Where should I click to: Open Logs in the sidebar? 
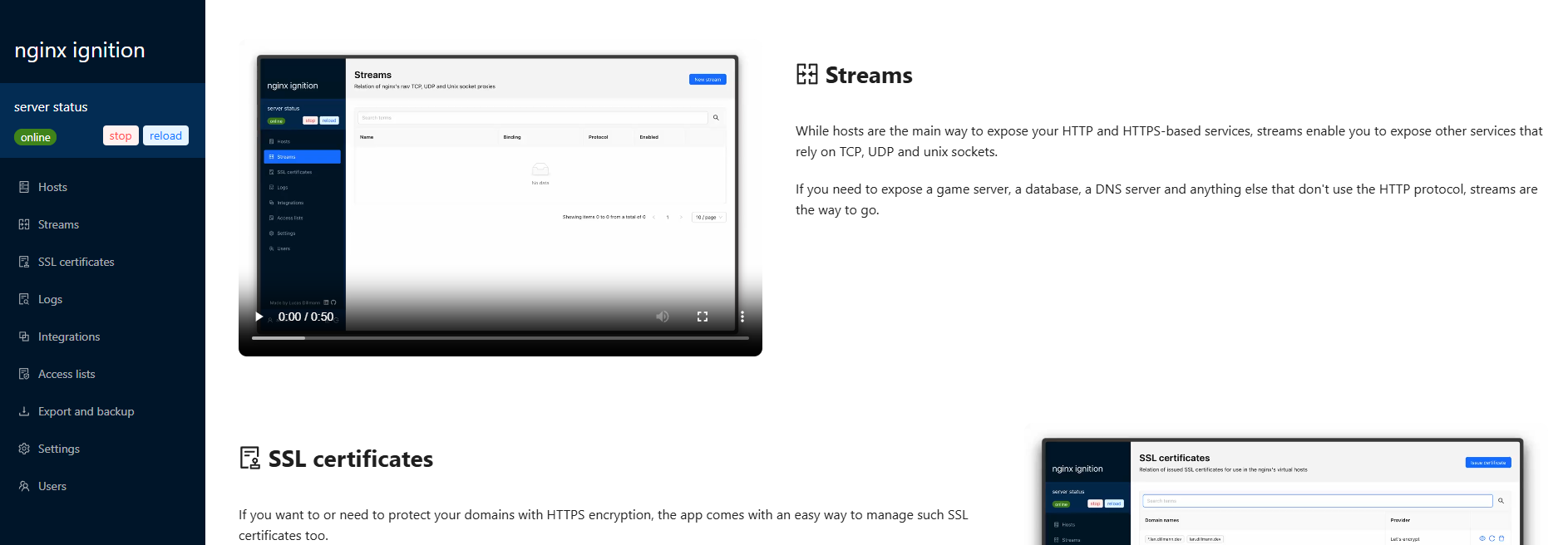click(102, 299)
